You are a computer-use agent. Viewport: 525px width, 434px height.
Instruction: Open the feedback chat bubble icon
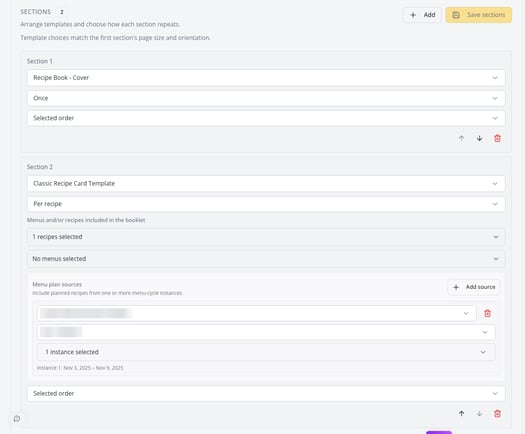(17, 419)
